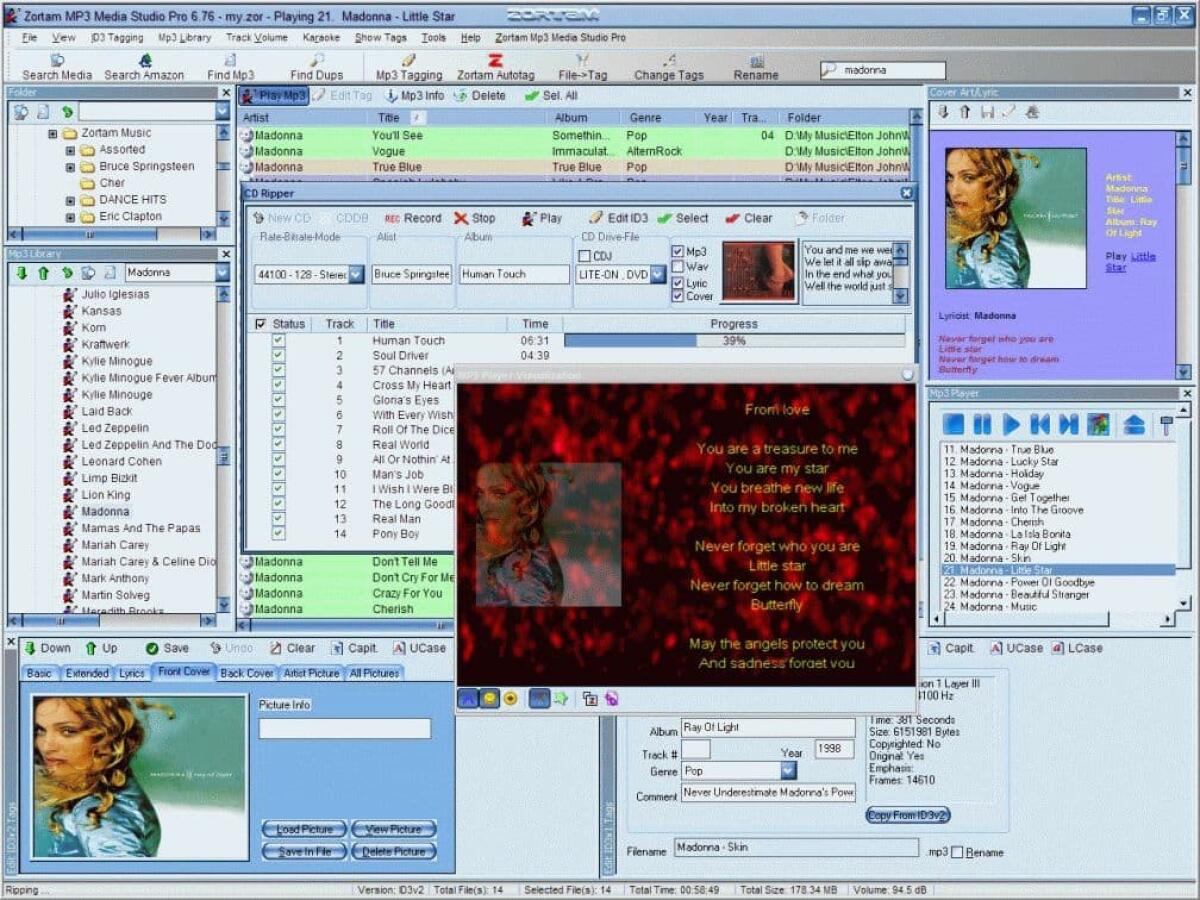Switch to the Back Cover tab
Screen dimensions: 1200x900
click(246, 673)
